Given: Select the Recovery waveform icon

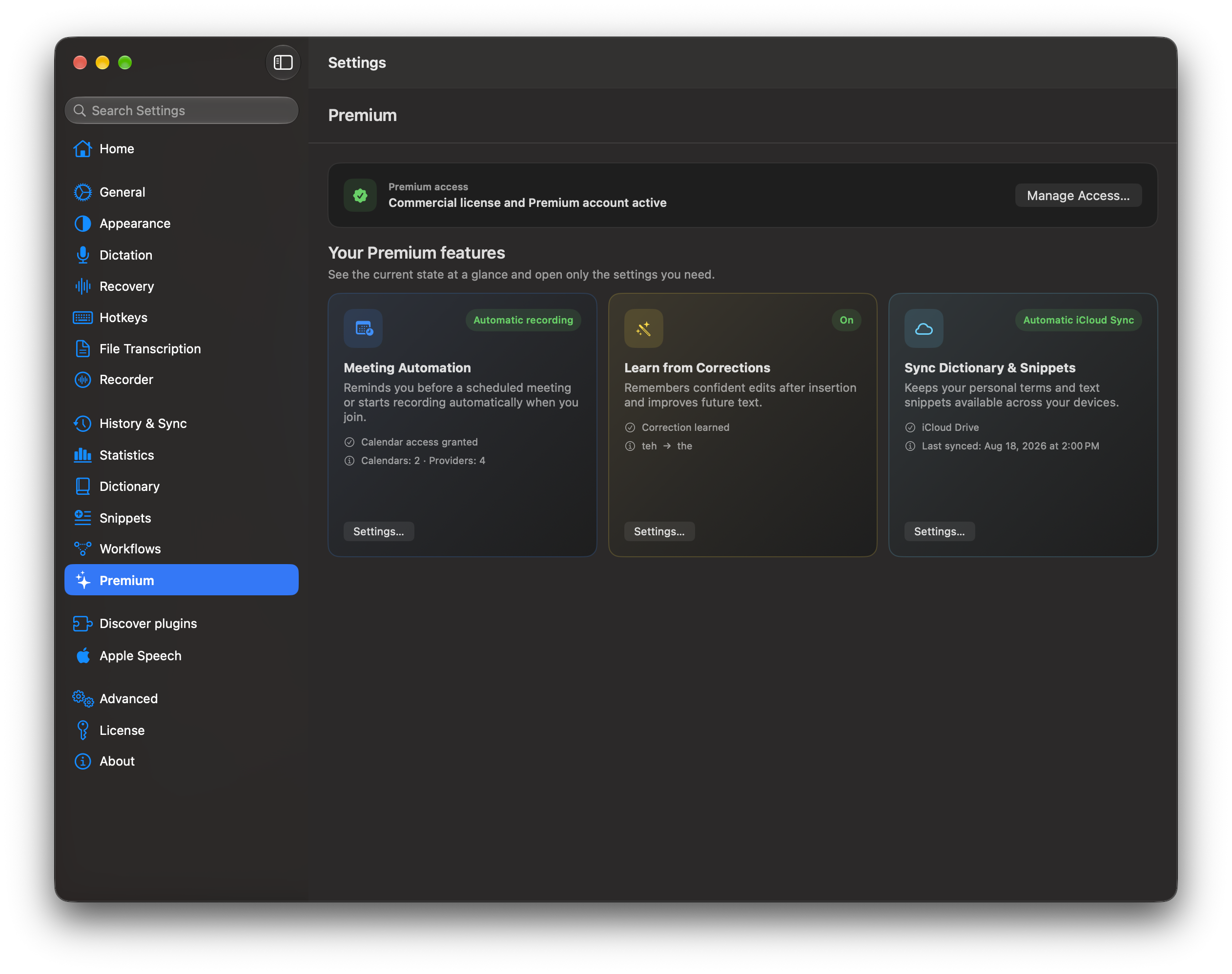Looking at the screenshot, I should point(82,286).
